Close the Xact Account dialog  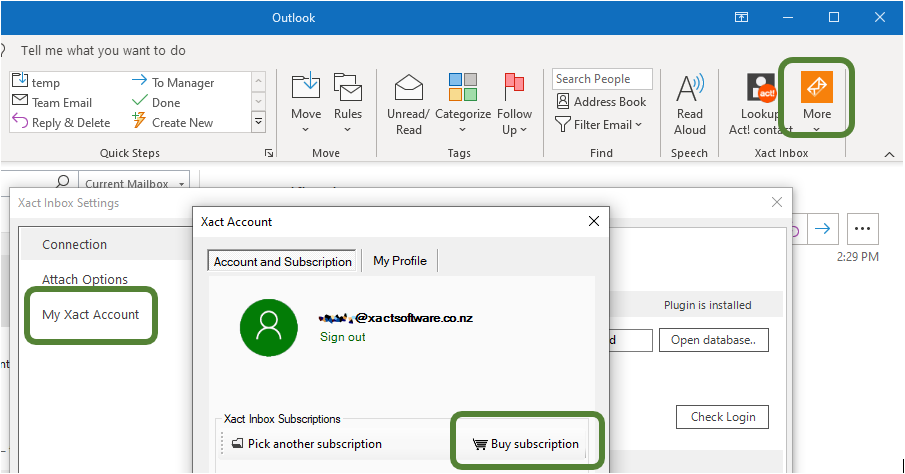coord(593,221)
